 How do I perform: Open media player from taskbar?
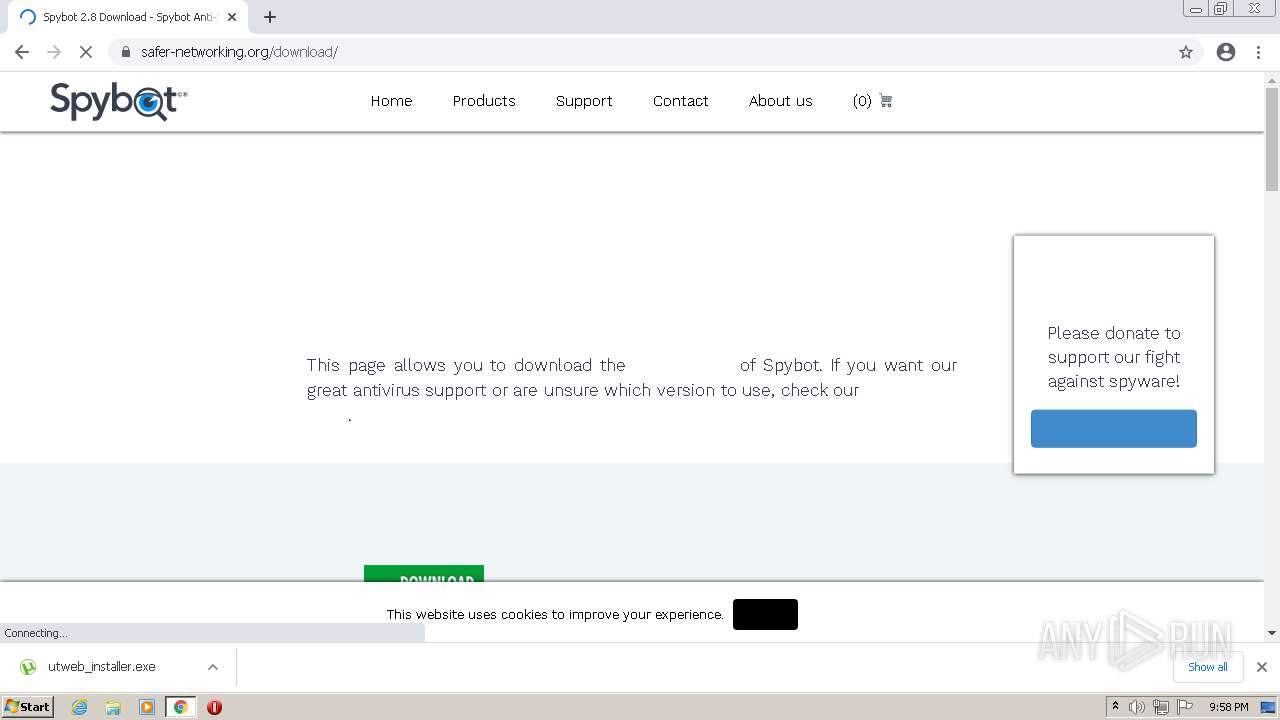pyautogui.click(x=147, y=707)
